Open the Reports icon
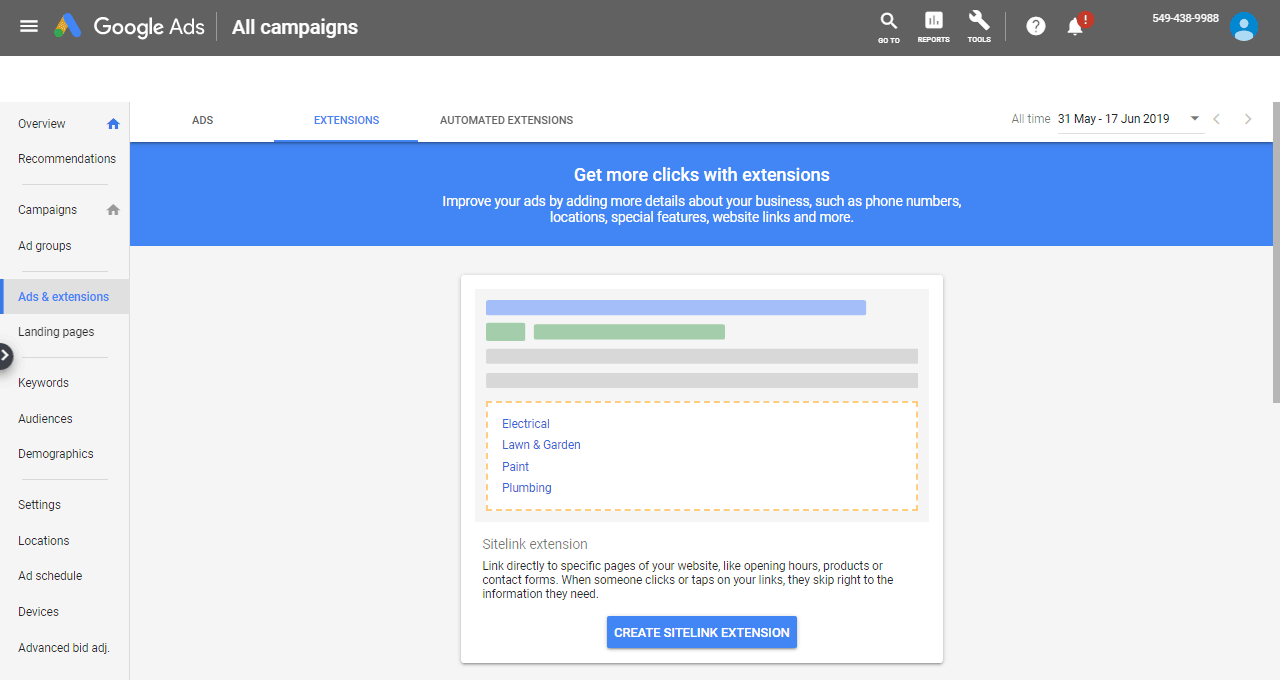 [x=933, y=26]
